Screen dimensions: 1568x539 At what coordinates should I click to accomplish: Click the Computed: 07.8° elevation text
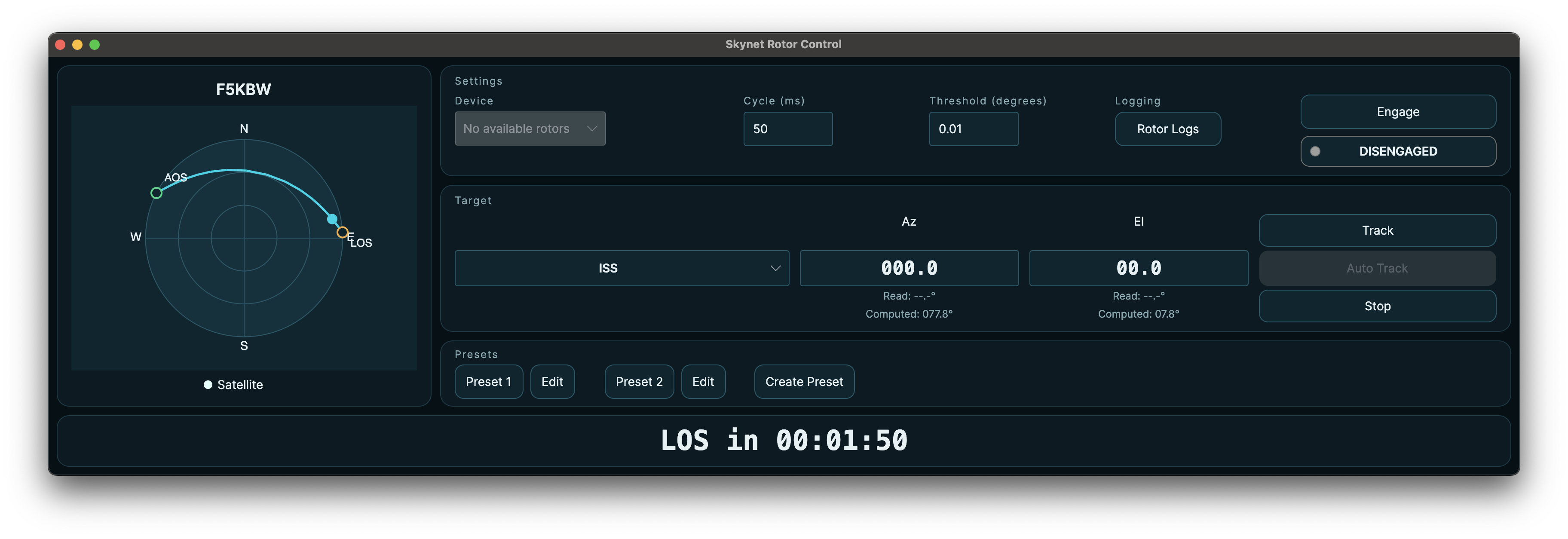[x=1138, y=315]
